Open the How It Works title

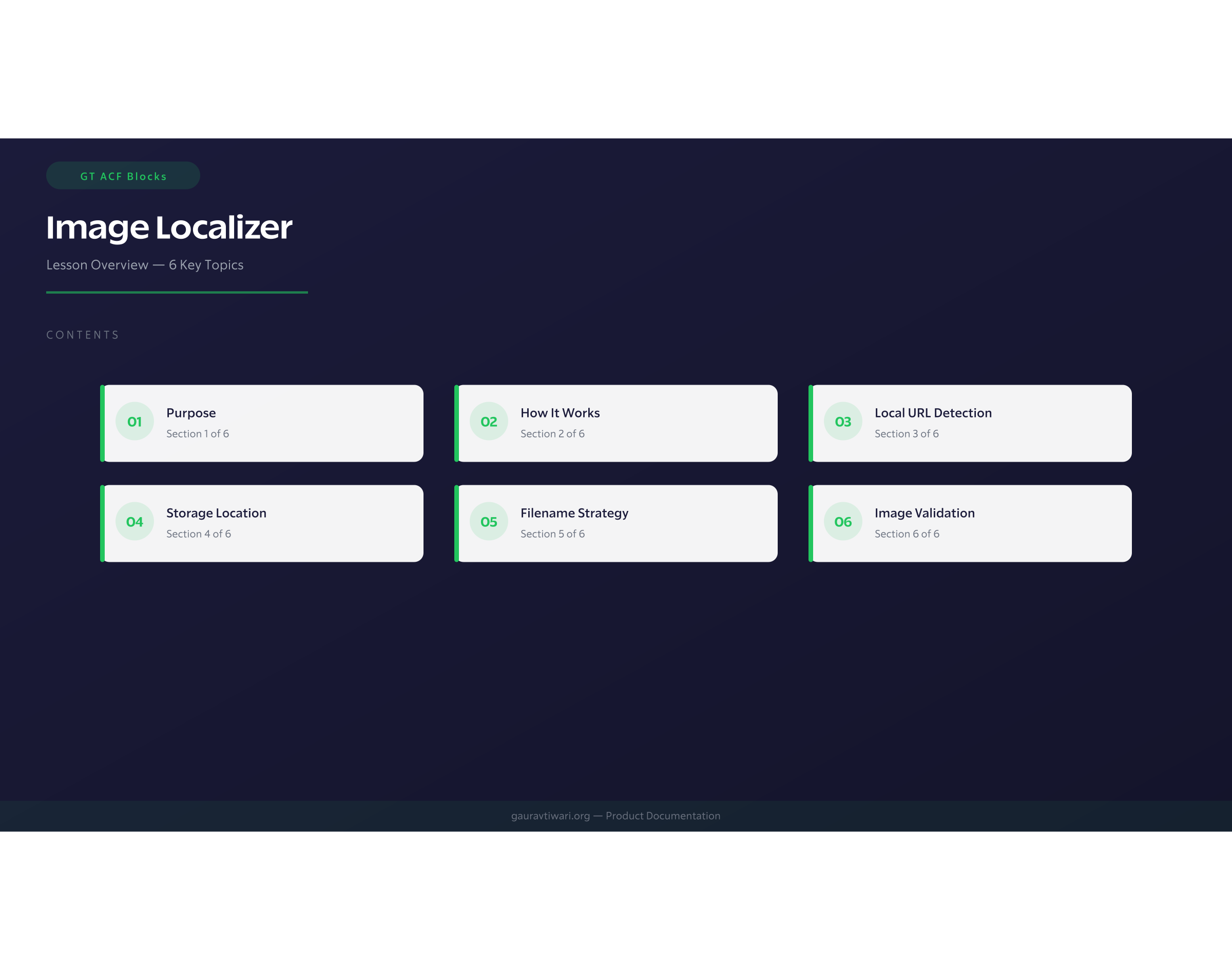(560, 413)
